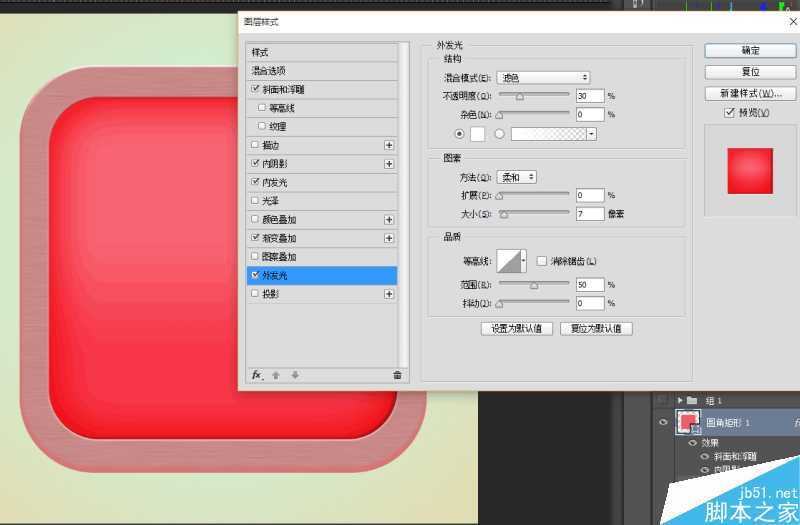Toggle the 斜面和浮雕 effect eye in layers panel
Screen dimensions: 800x525
[x=705, y=457]
